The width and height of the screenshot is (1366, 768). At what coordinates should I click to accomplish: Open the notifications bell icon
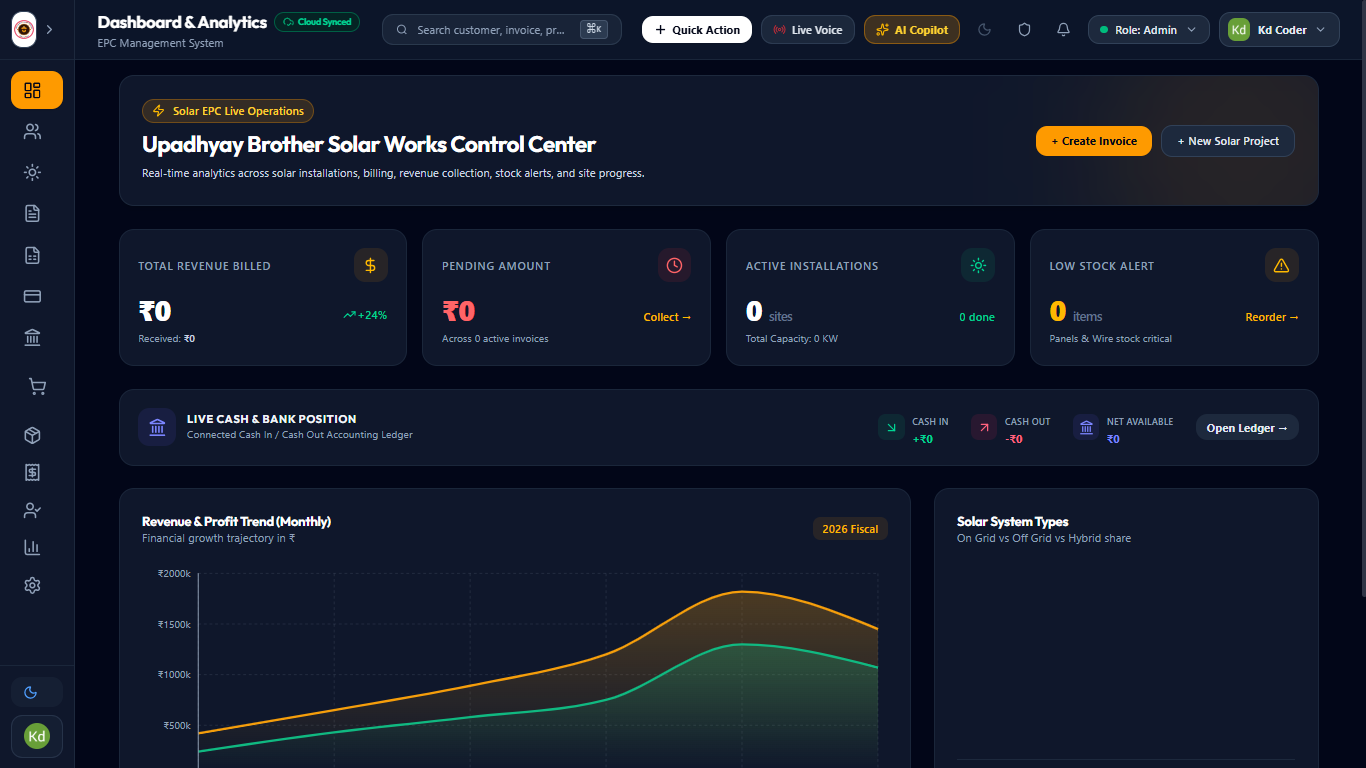point(1063,30)
